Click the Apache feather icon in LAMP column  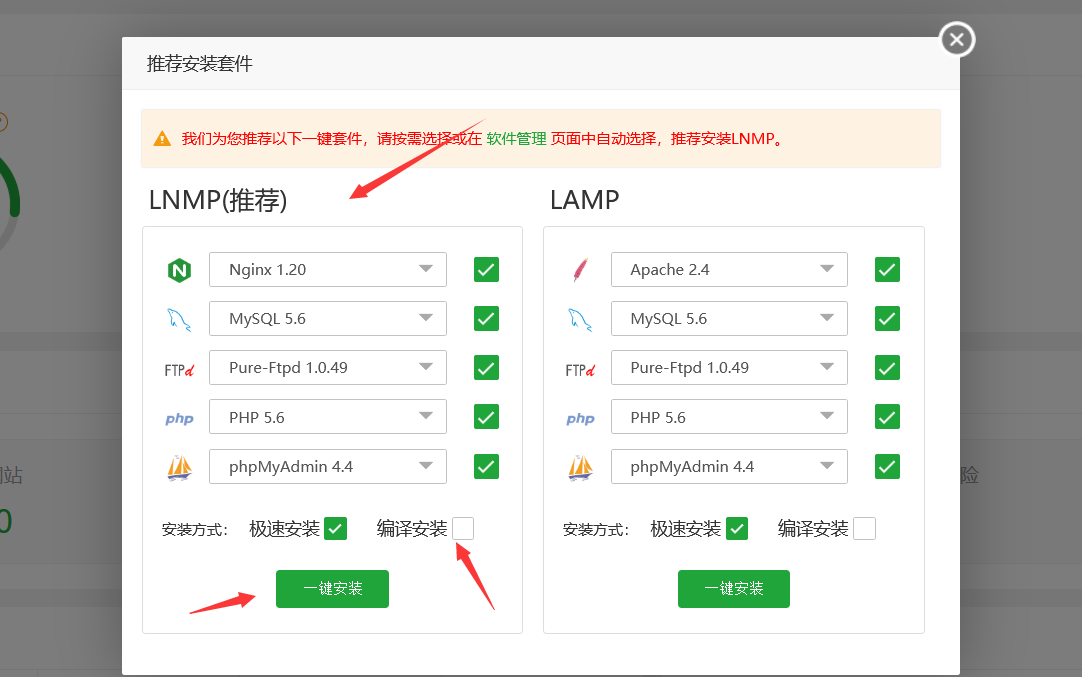(580, 269)
